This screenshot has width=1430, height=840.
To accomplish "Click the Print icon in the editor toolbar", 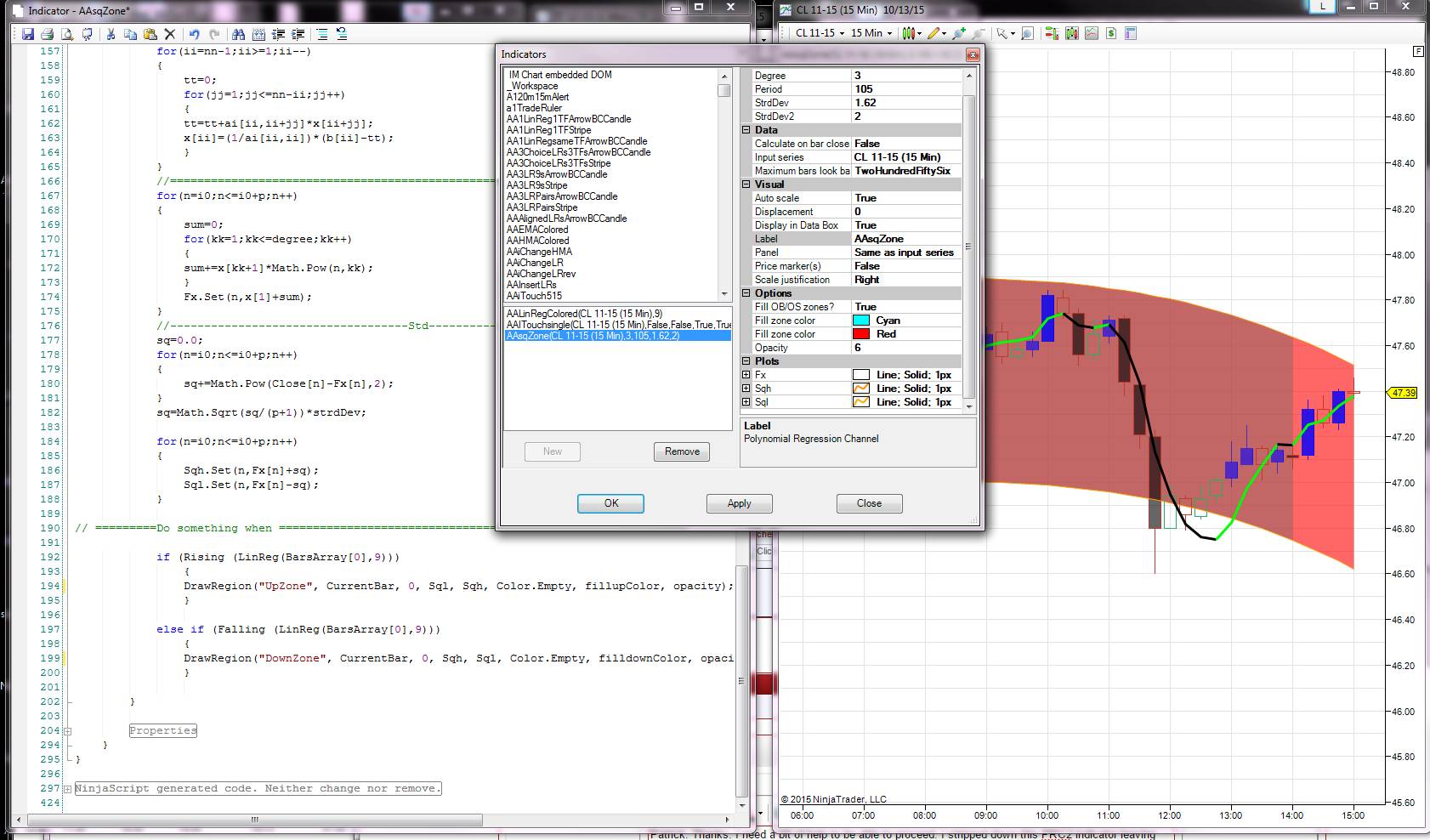I will tap(48, 34).
